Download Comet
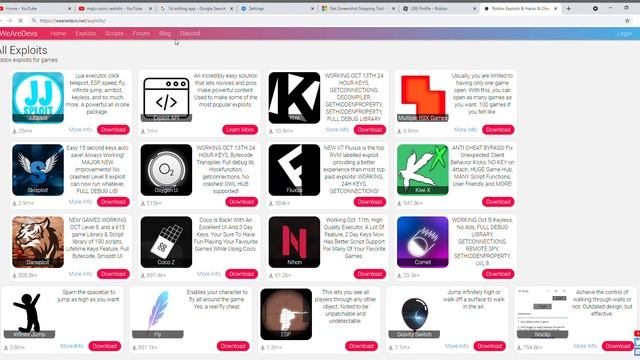This screenshot has width=640, height=360. [498, 274]
